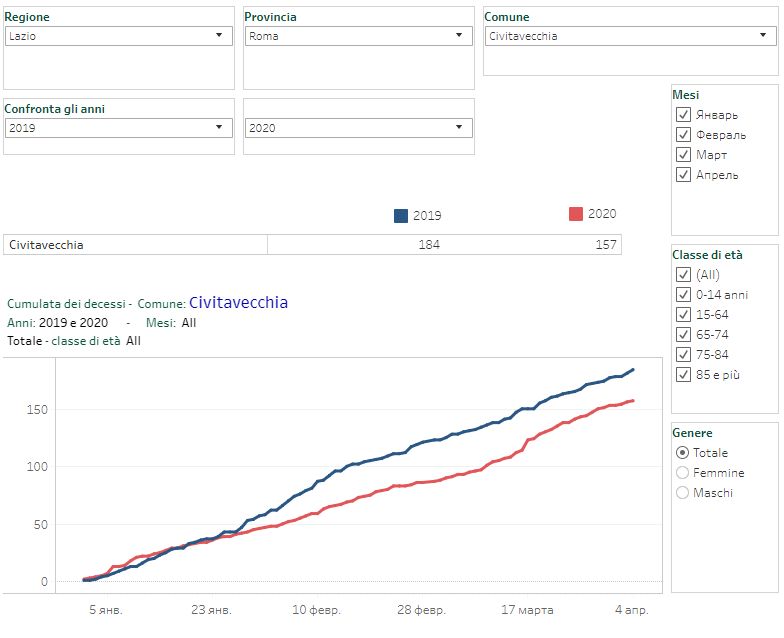This screenshot has height=638, width=784.
Task: Open the Regione dropdown showing Lazio
Action: coord(116,35)
